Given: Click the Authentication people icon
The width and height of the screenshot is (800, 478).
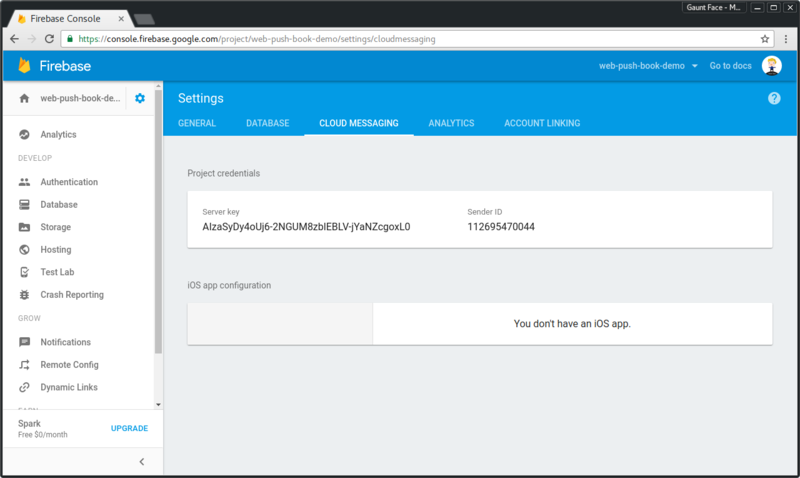Looking at the screenshot, I should 24,182.
